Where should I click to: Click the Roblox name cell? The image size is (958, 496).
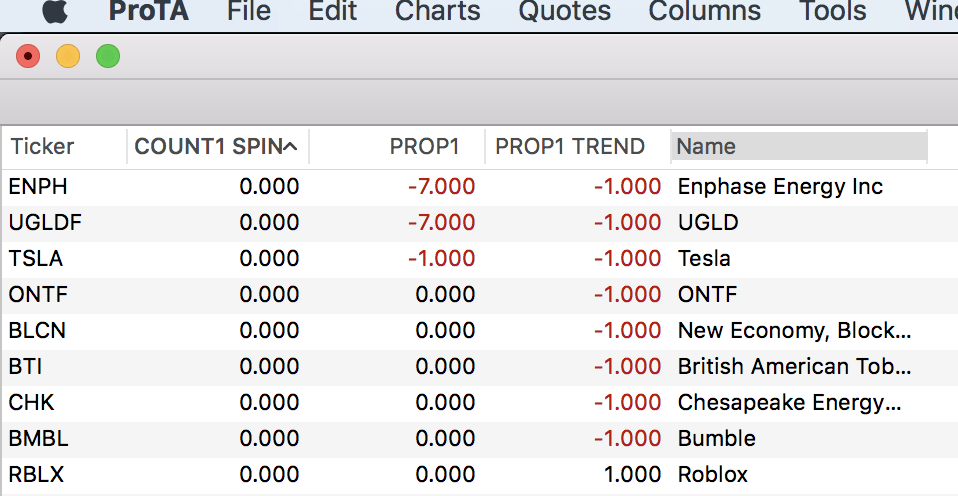click(x=712, y=475)
